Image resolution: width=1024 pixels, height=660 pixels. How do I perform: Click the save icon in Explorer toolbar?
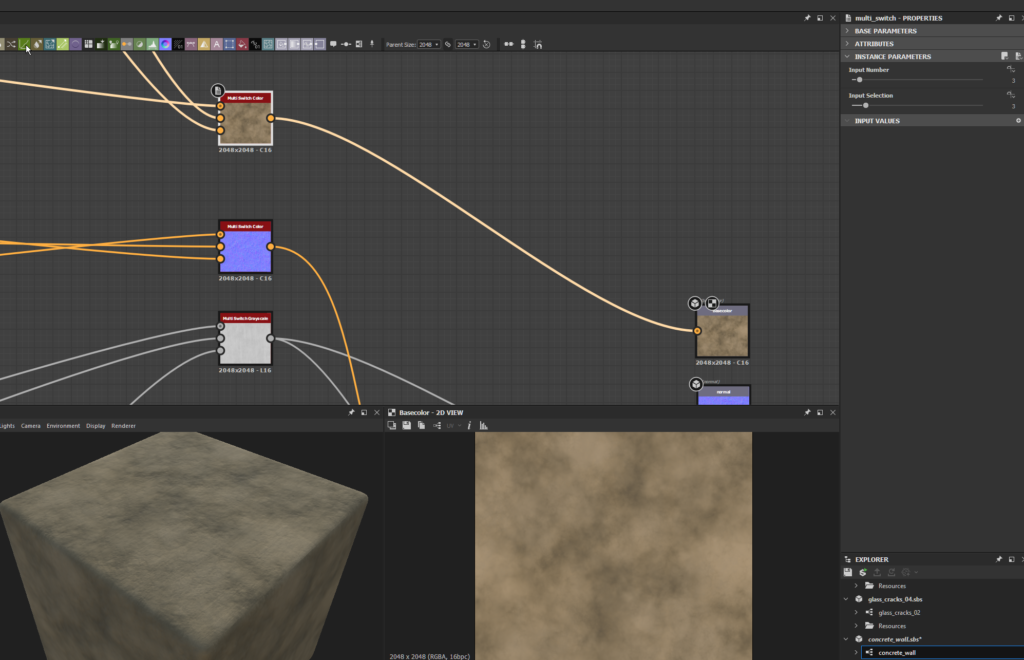pos(848,572)
